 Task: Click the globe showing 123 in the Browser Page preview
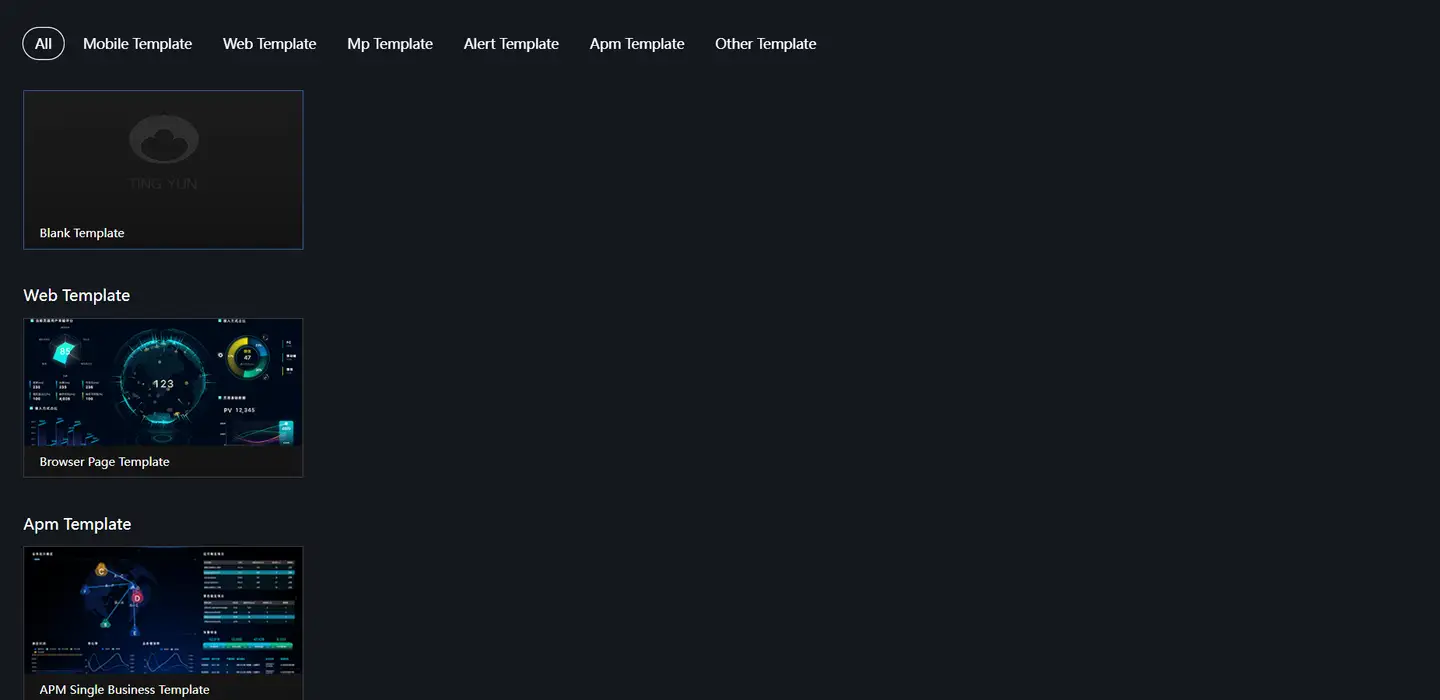coord(163,382)
